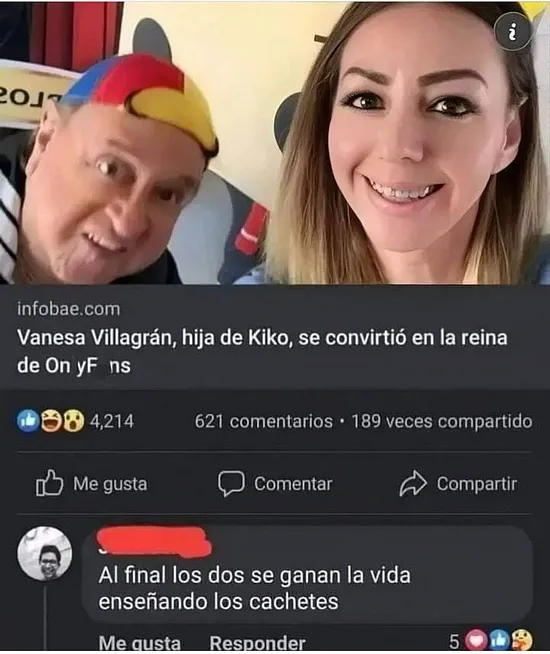This screenshot has height=654, width=550.
Task: Open the commenter's profile picture
Action: [45, 554]
